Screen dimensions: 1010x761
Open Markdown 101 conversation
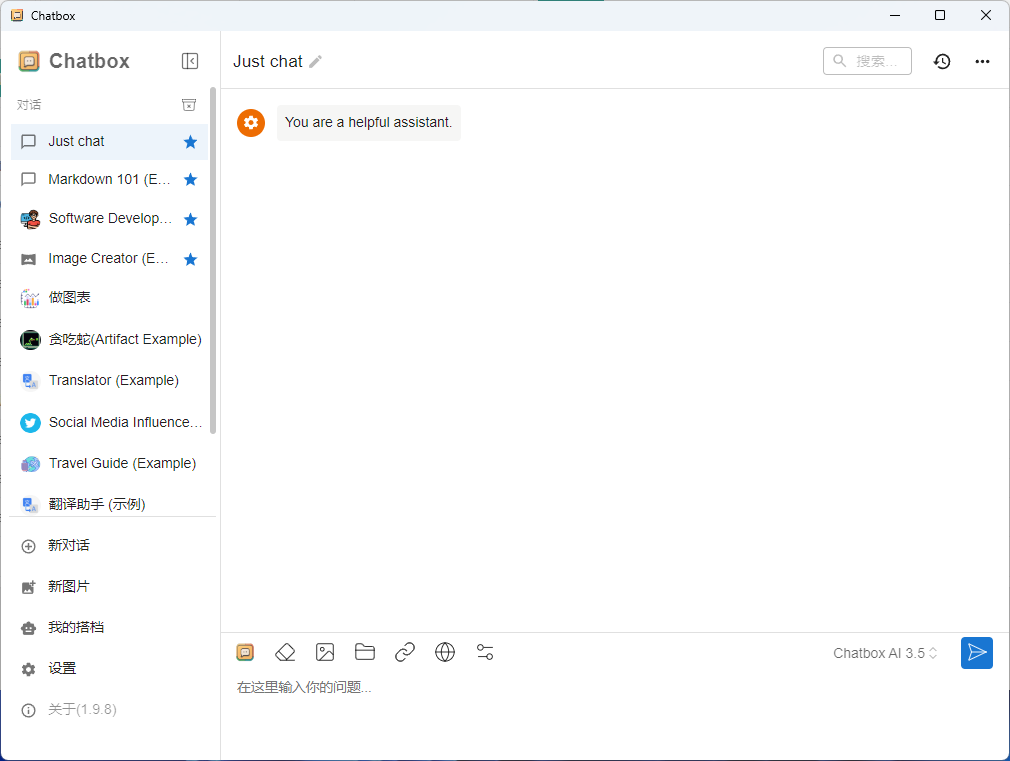(x=110, y=179)
